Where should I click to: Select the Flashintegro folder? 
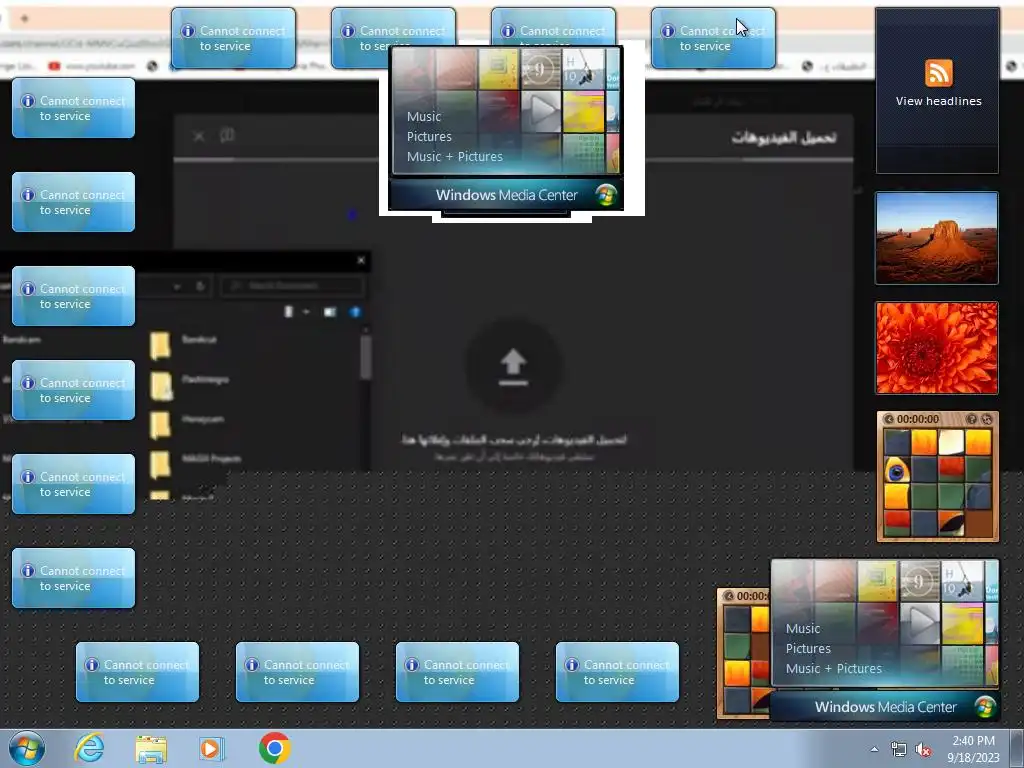189,385
